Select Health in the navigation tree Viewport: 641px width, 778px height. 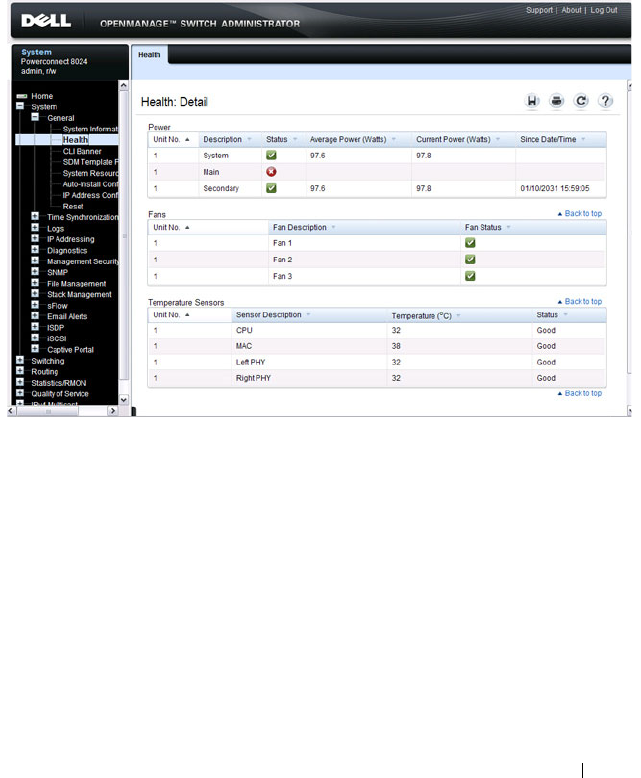point(75,140)
